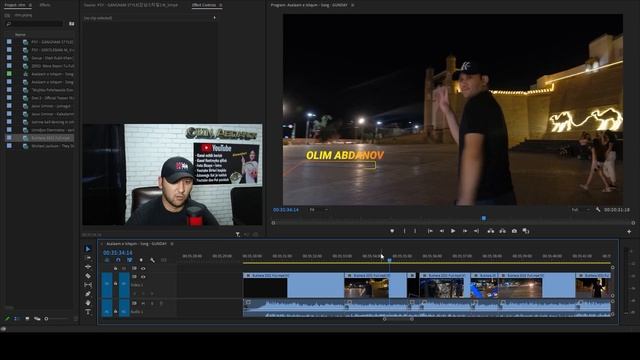Open timeline sequence panel menu
The height and width of the screenshot is (360, 640).
coord(172,244)
